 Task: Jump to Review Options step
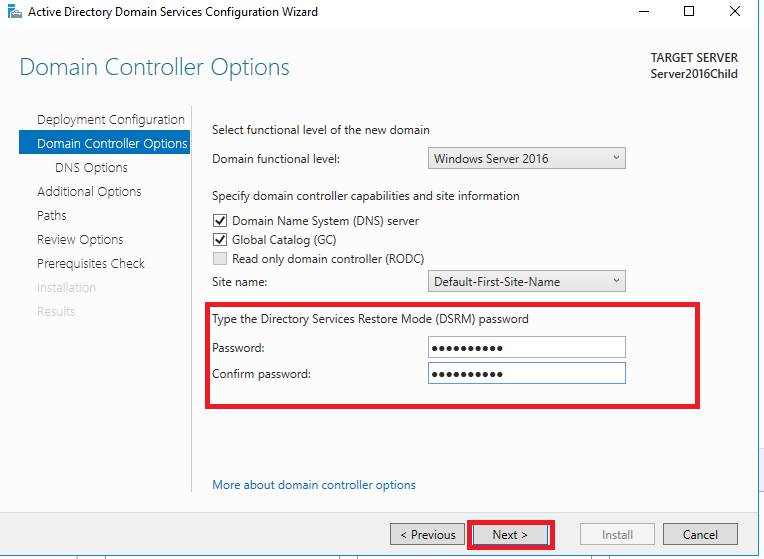(80, 239)
